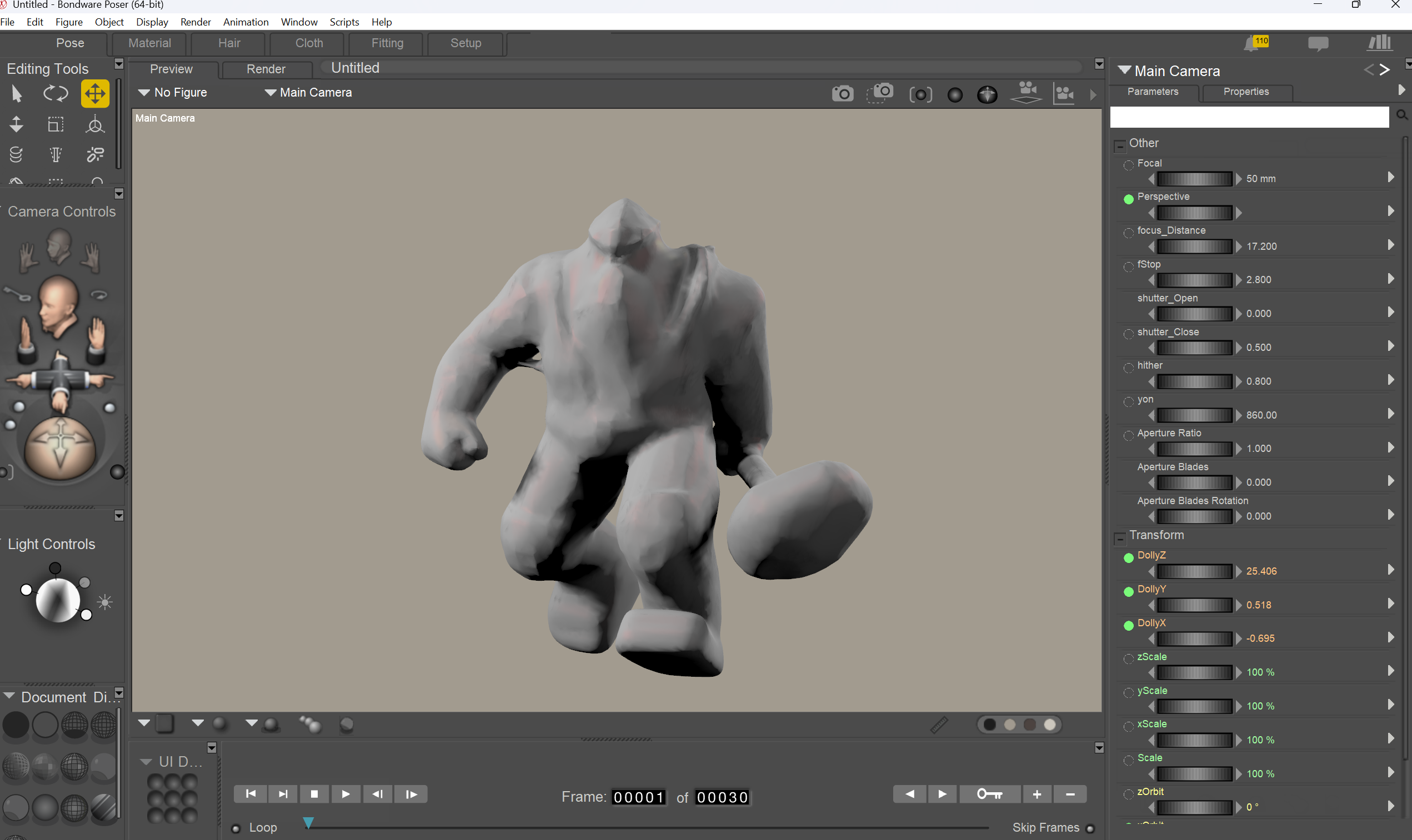The image size is (1412, 840).
Task: Click the Edit Keyframes key icon
Action: (x=990, y=794)
